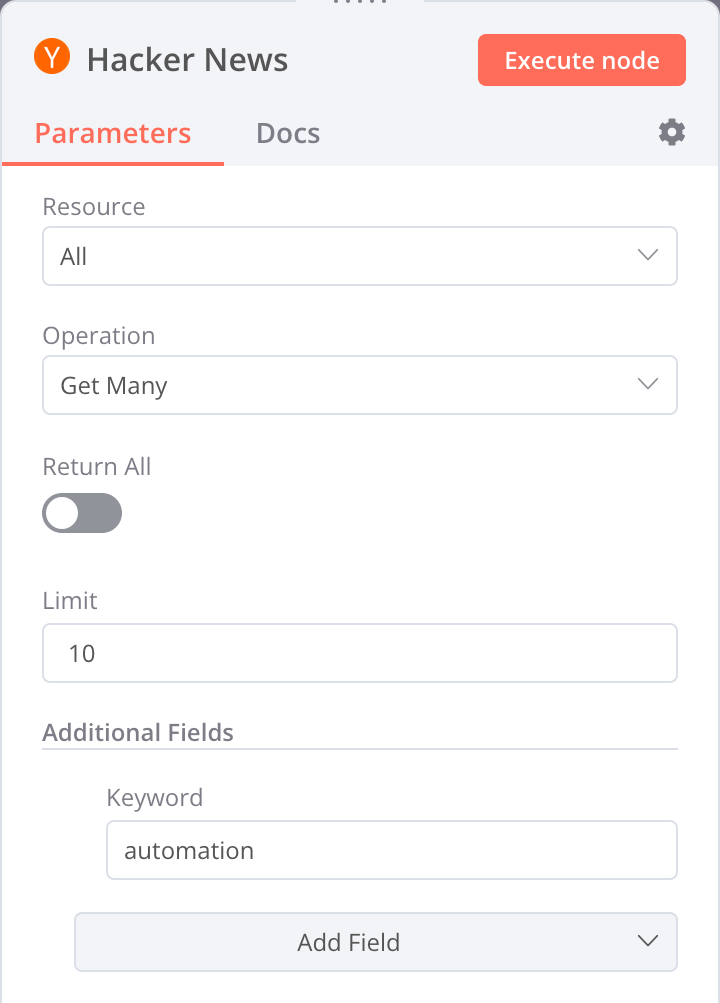The image size is (720, 1003).
Task: Switch to the Docs tab
Action: tap(288, 133)
